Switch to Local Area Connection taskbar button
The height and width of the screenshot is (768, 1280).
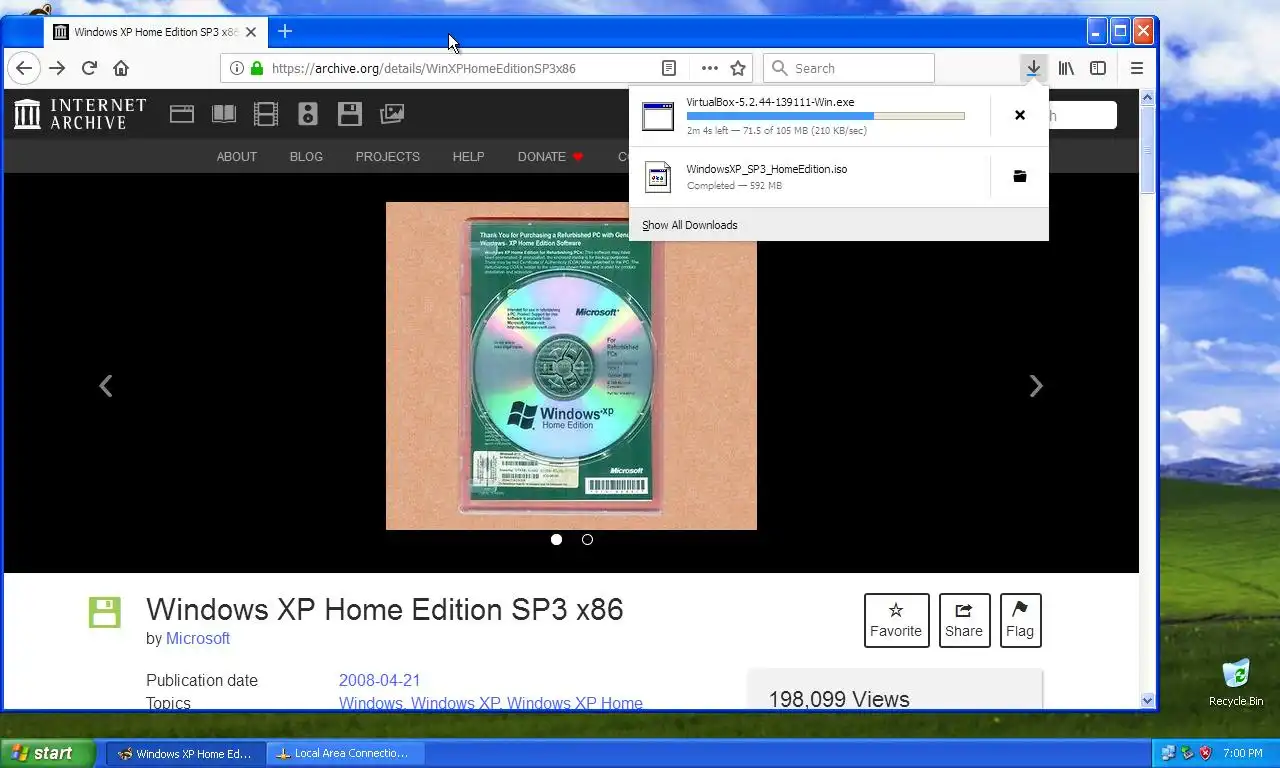[x=345, y=753]
